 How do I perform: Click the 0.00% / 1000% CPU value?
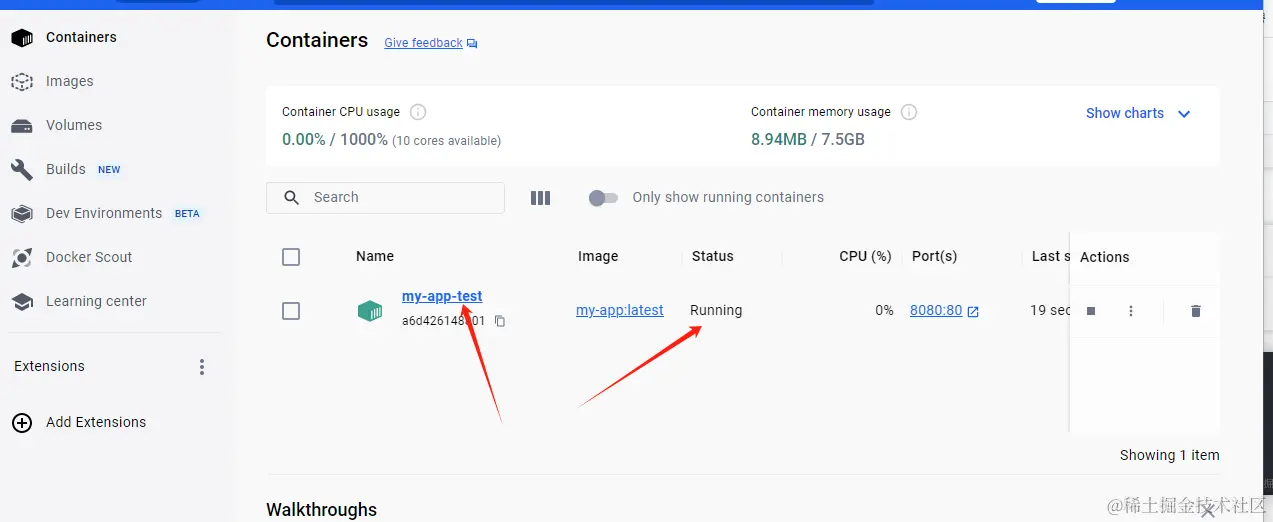335,139
